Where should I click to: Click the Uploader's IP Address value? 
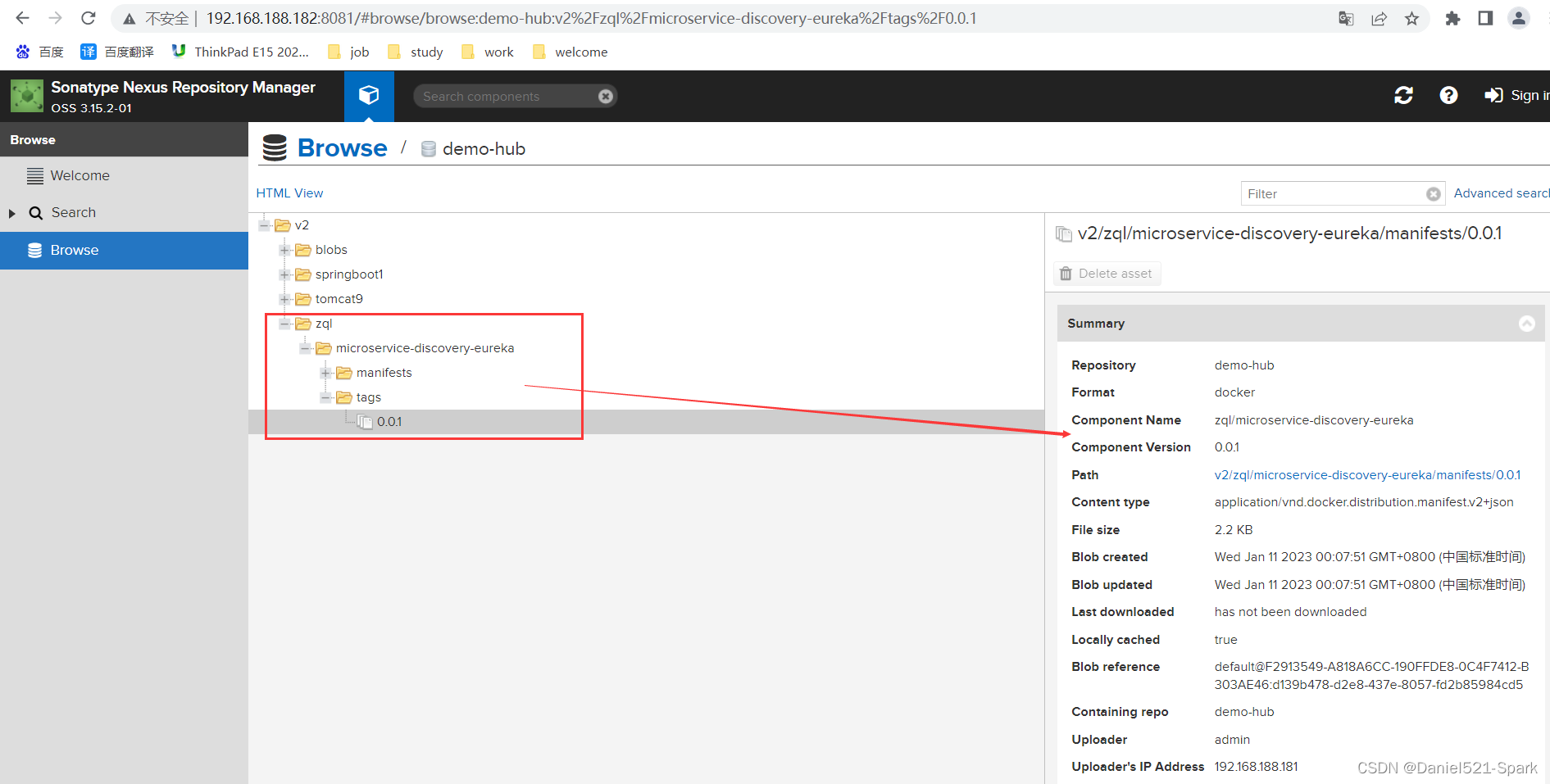coord(1256,767)
